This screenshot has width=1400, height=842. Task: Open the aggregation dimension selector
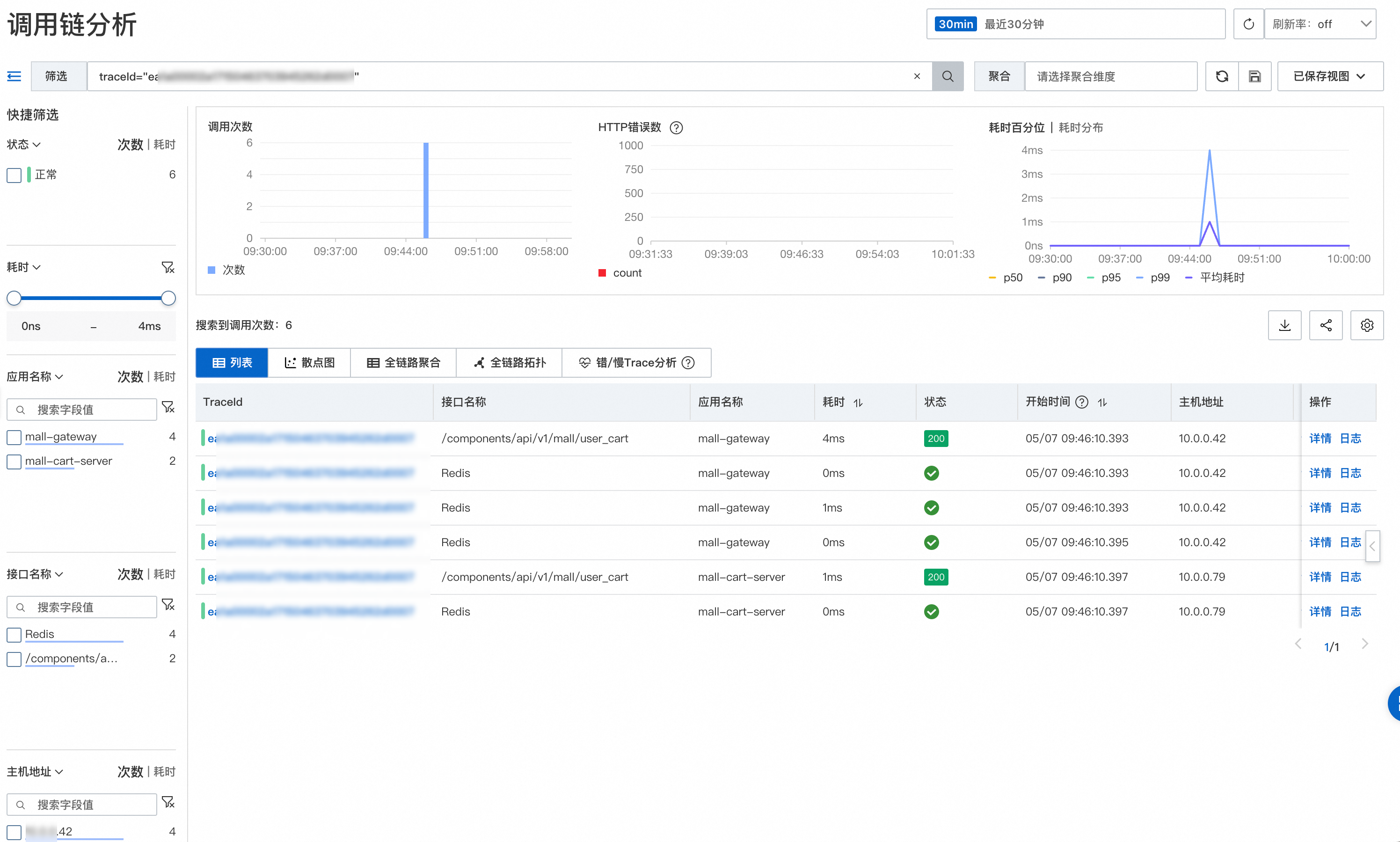click(x=1111, y=76)
